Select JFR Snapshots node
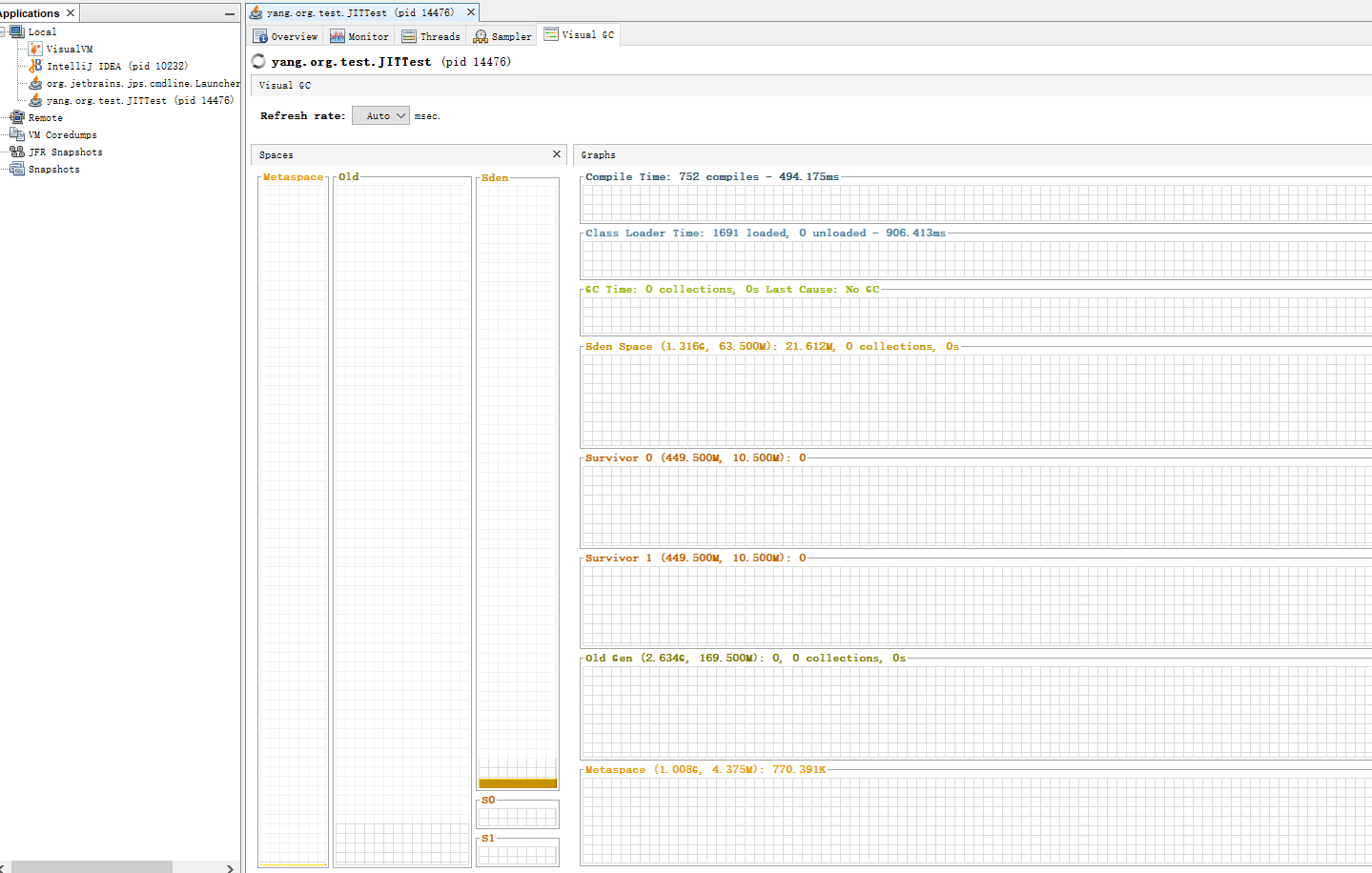 (x=65, y=152)
